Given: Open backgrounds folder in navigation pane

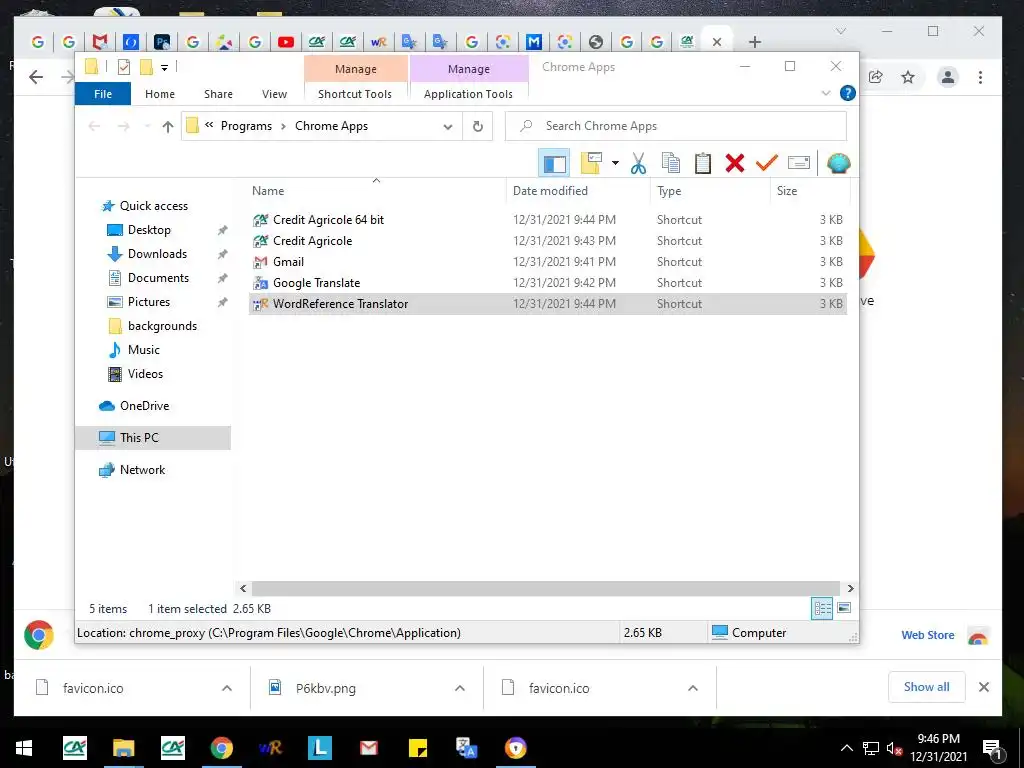Looking at the screenshot, I should coord(162,326).
